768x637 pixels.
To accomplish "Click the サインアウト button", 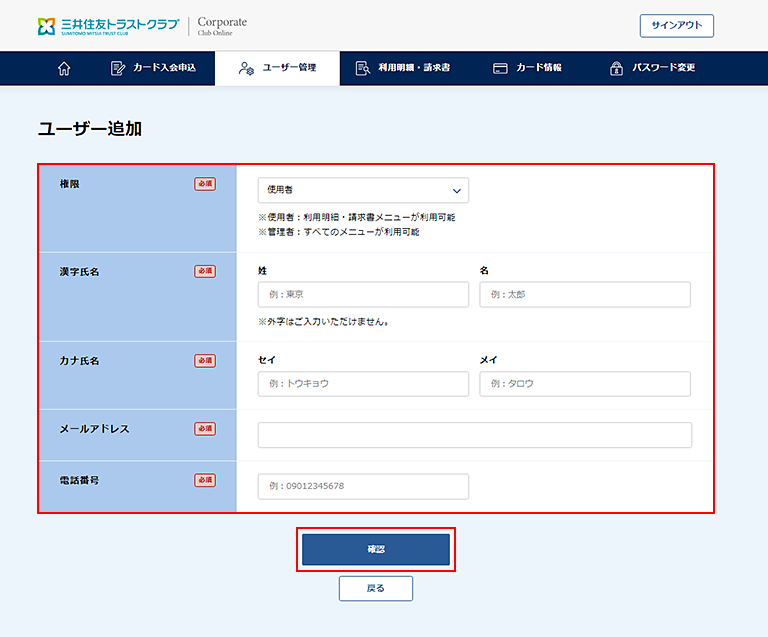I will pos(676,25).
